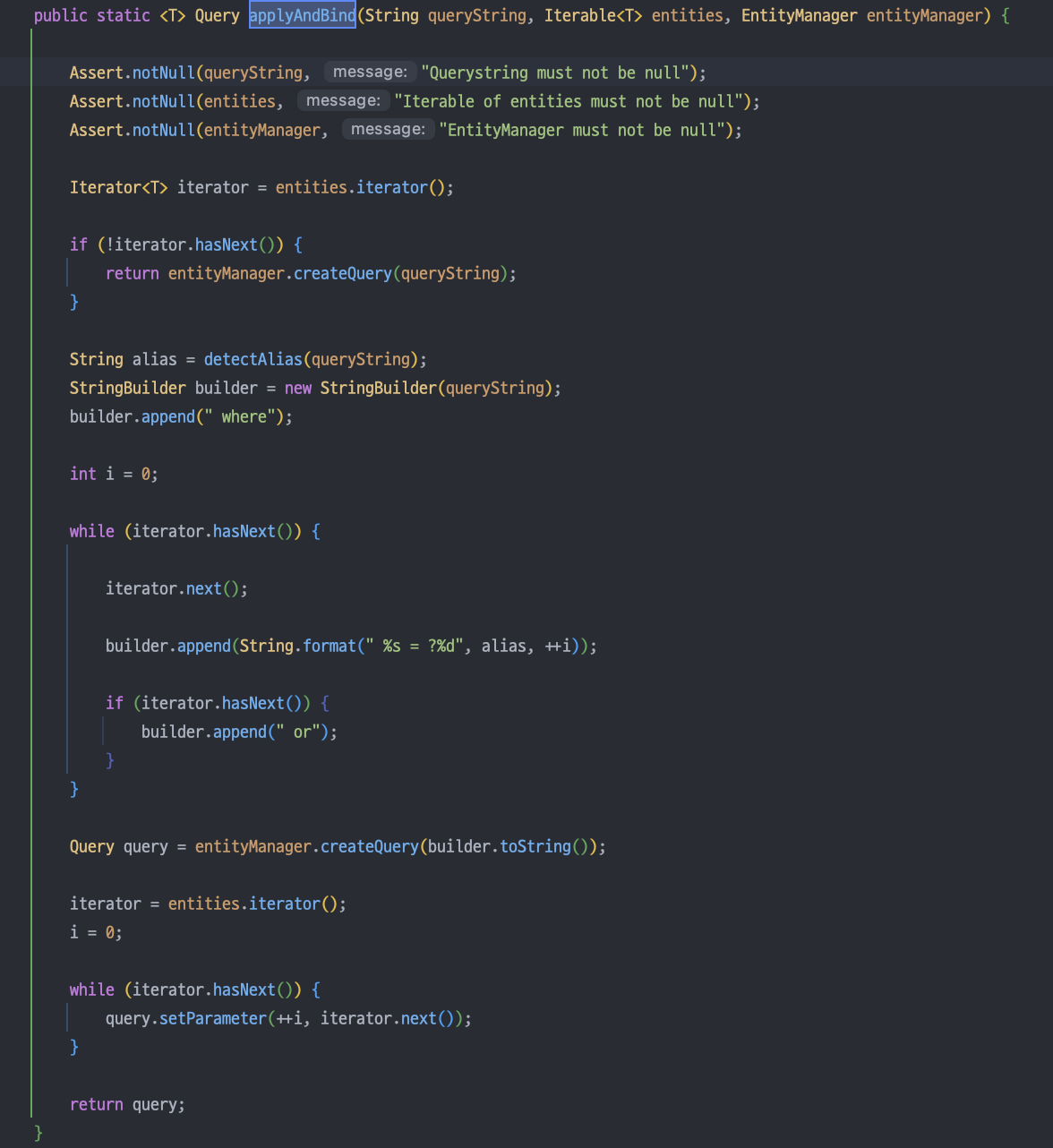Click the 'iterator = entities.iterator();' reassignment line
This screenshot has width=1053, height=1148.
click(208, 904)
